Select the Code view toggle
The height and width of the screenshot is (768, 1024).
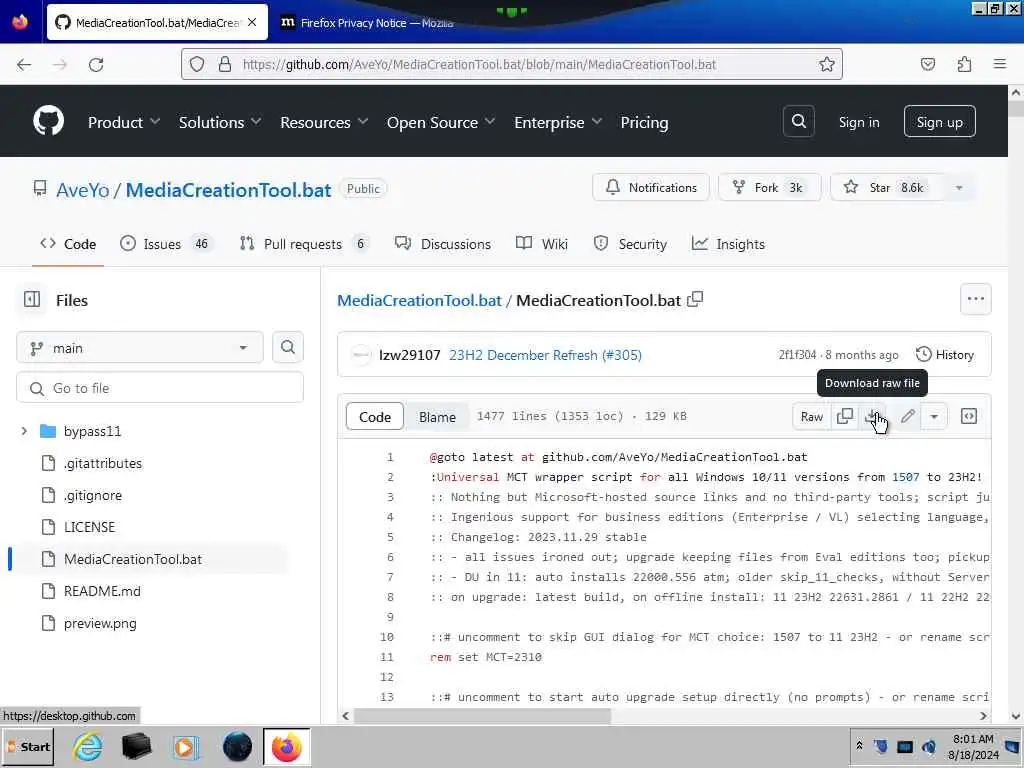coord(375,417)
